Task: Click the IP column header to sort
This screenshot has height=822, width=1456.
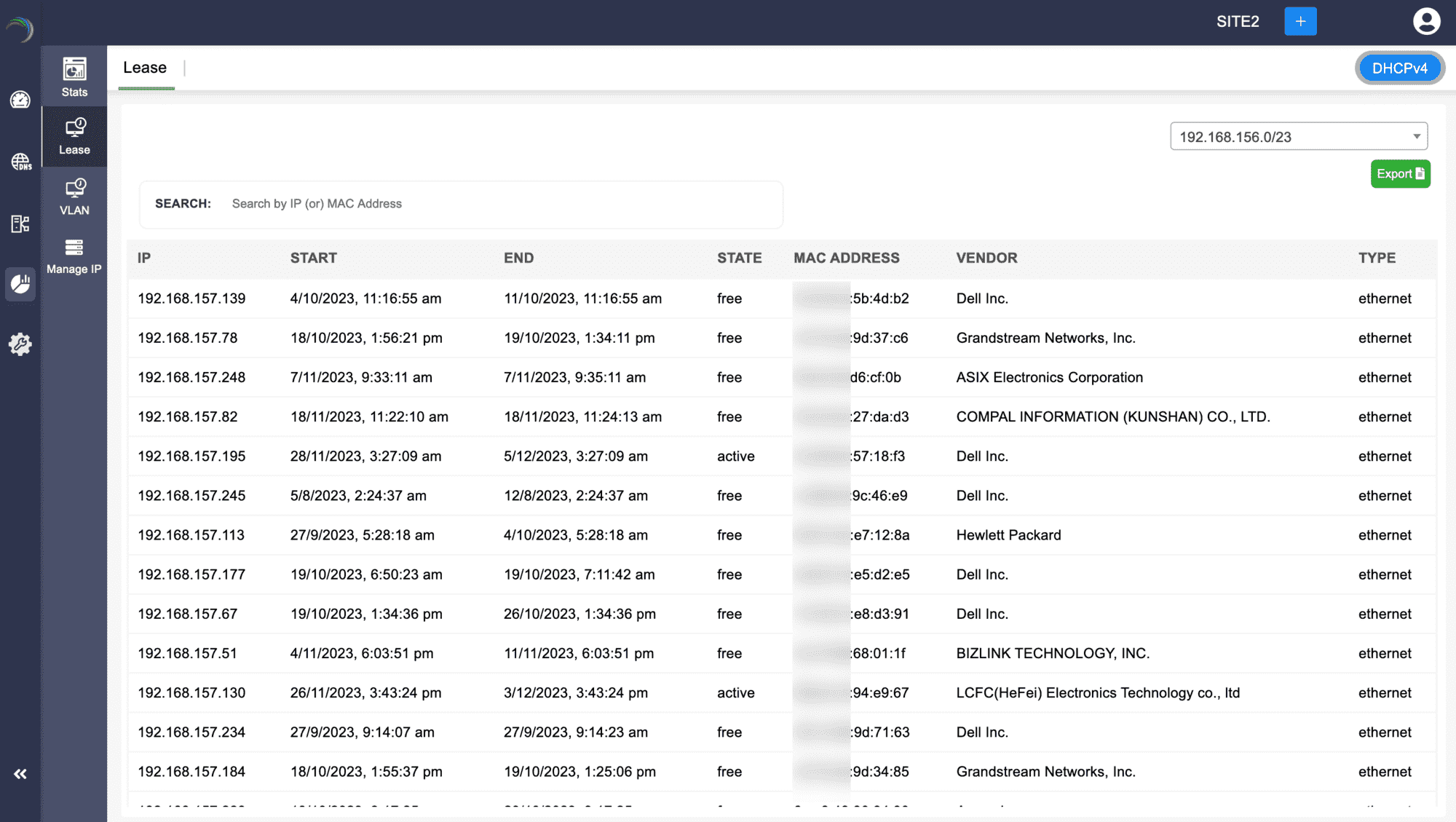Action: click(x=143, y=258)
